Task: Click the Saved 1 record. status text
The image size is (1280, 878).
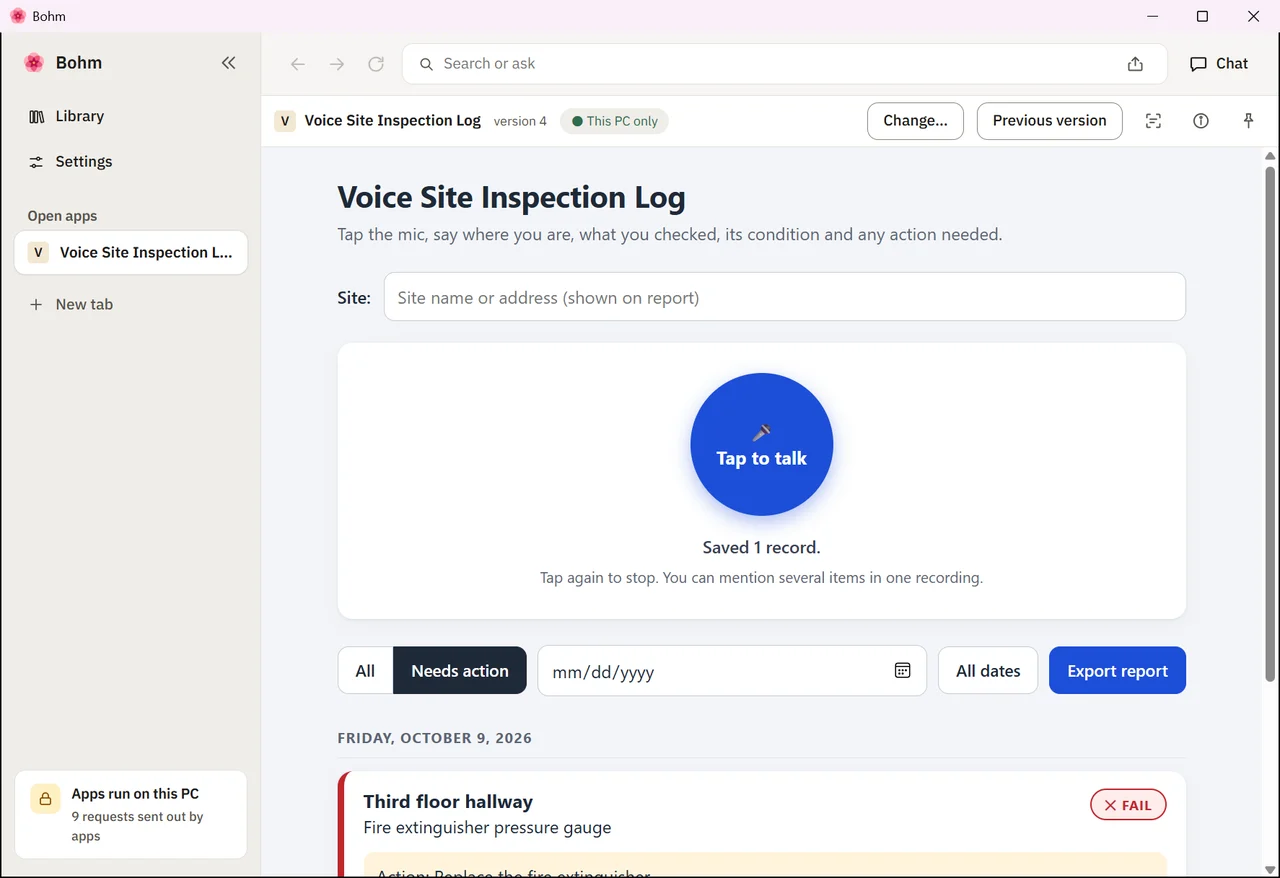Action: coord(762,547)
